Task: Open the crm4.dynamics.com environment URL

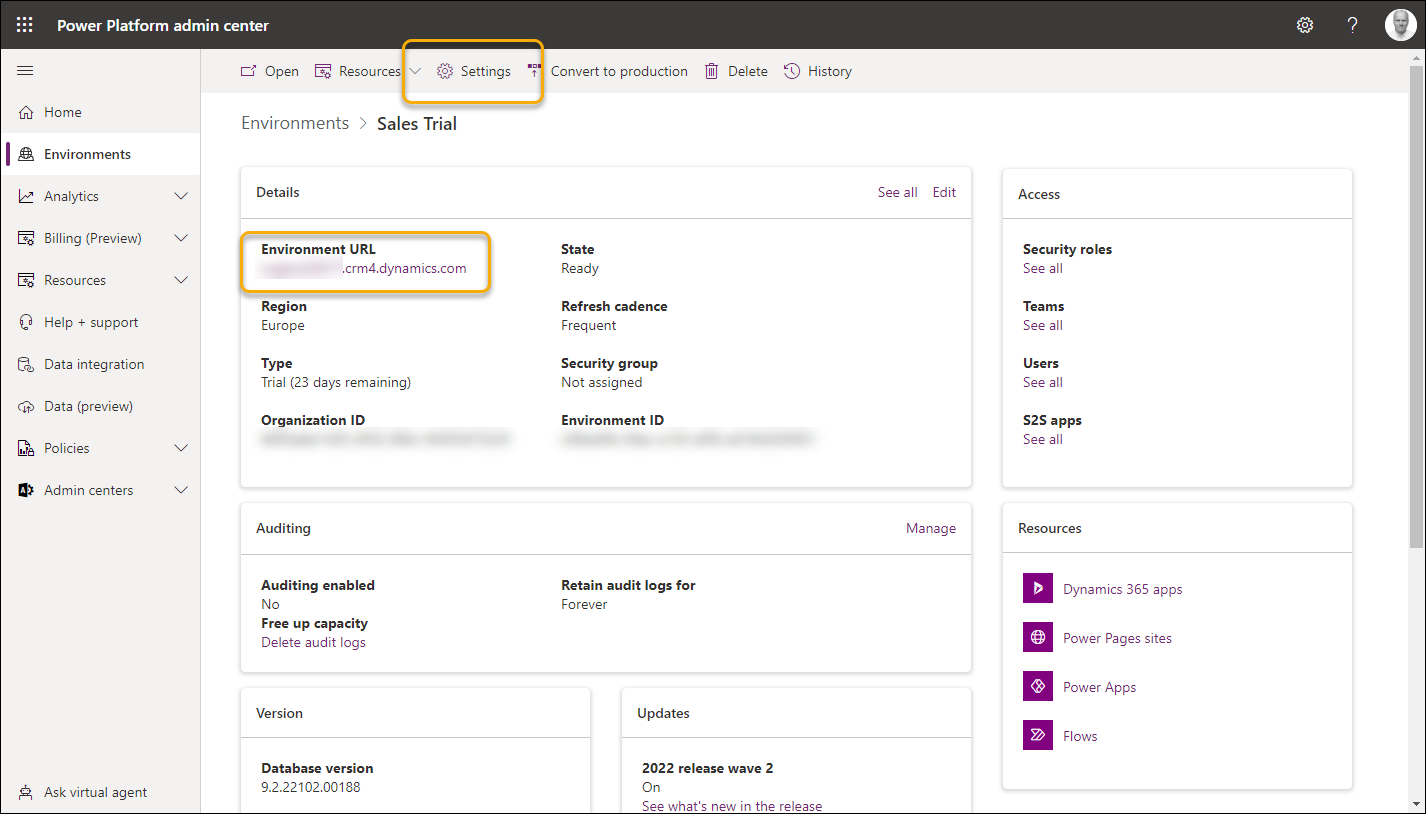Action: tap(364, 268)
